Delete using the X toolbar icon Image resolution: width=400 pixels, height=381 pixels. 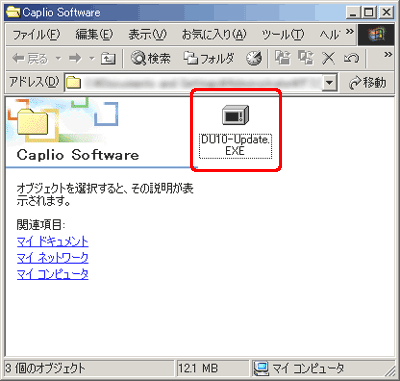pos(328,59)
